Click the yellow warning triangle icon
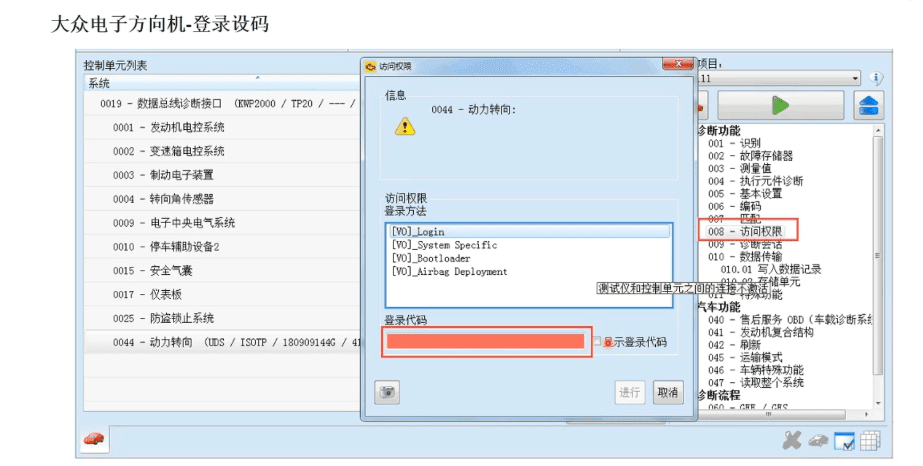This screenshot has height=466, width=923. 404,126
